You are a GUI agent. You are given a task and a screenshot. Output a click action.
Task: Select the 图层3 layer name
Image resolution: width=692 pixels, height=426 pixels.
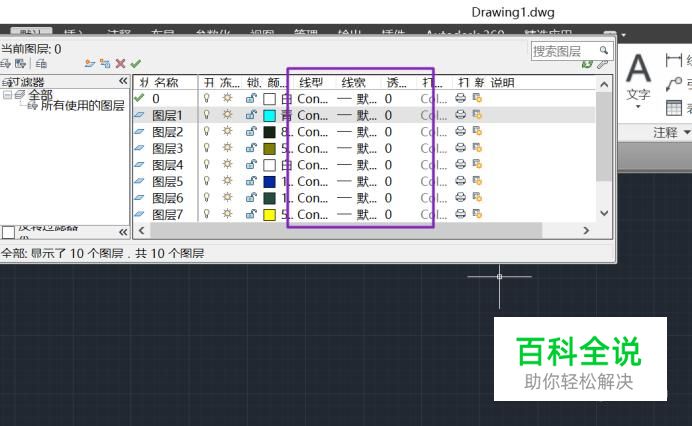[x=167, y=148]
